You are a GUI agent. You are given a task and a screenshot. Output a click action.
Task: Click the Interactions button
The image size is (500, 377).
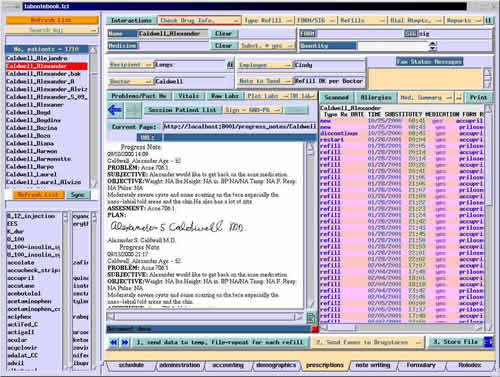coord(131,20)
